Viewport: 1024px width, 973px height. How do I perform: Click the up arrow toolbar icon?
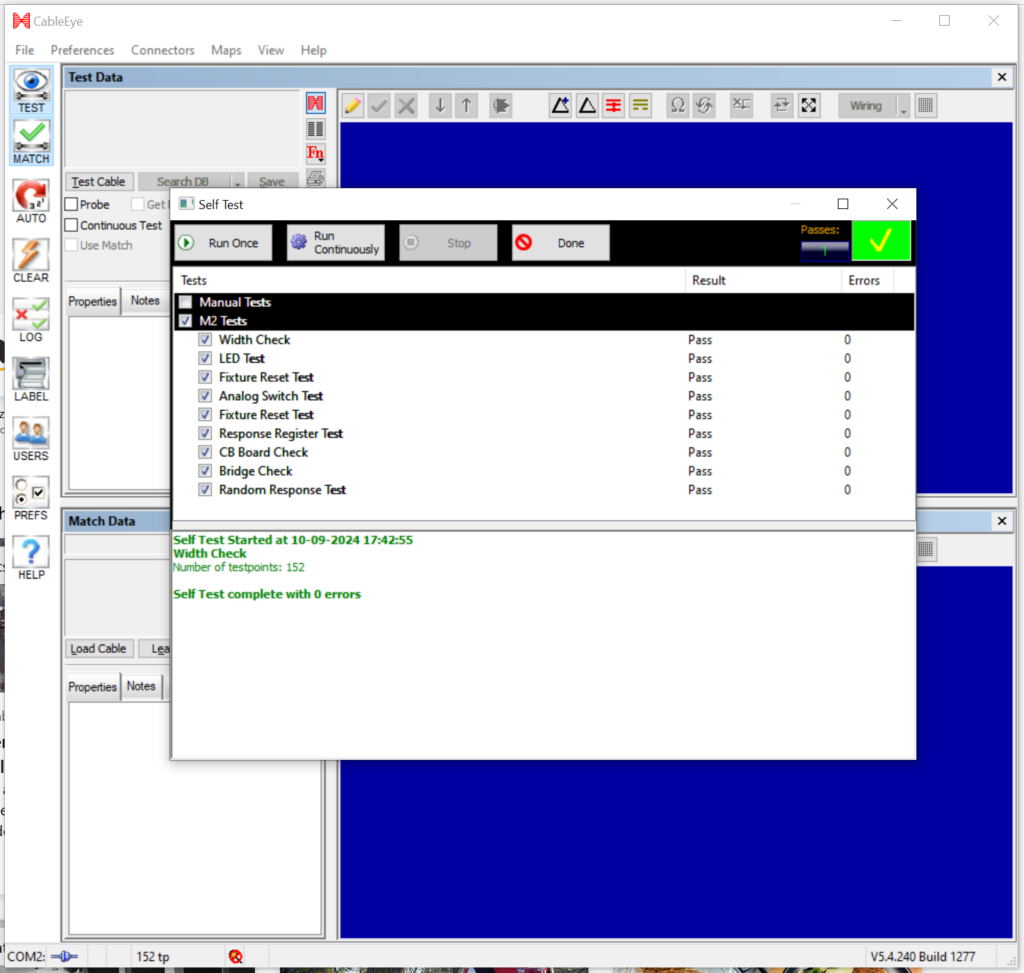click(x=467, y=105)
